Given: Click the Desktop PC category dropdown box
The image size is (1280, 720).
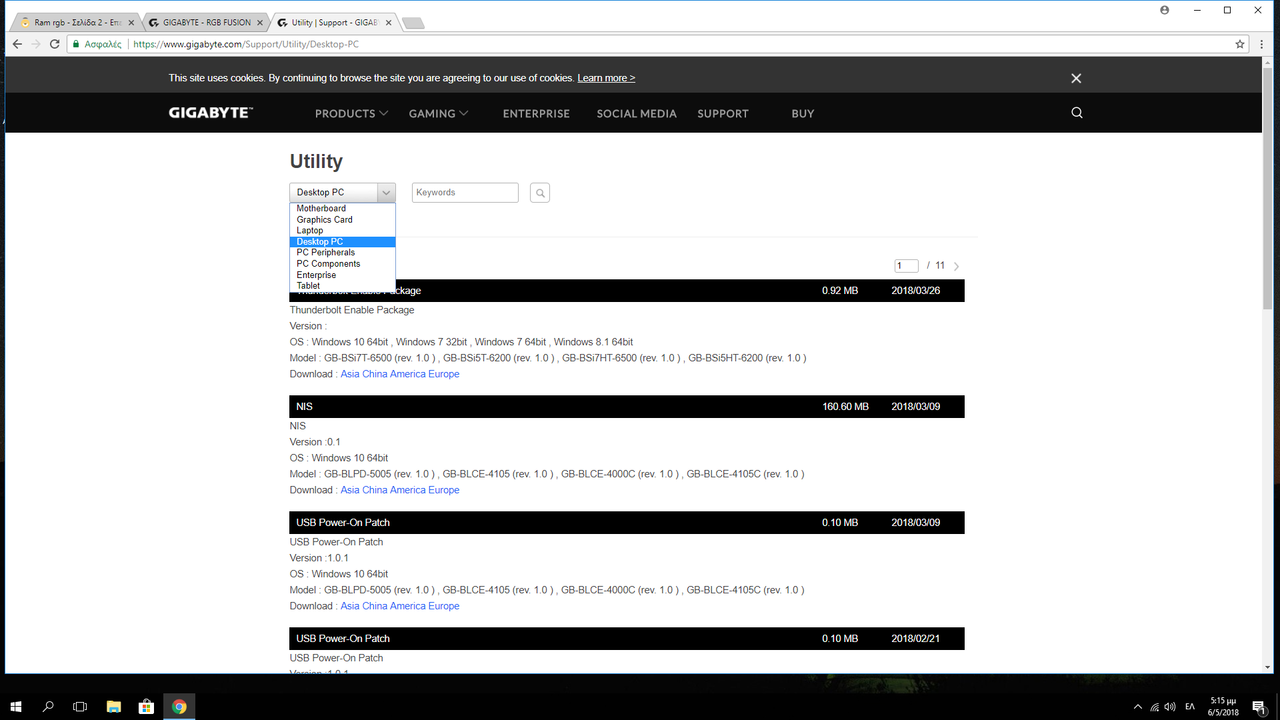Looking at the screenshot, I should pos(342,192).
